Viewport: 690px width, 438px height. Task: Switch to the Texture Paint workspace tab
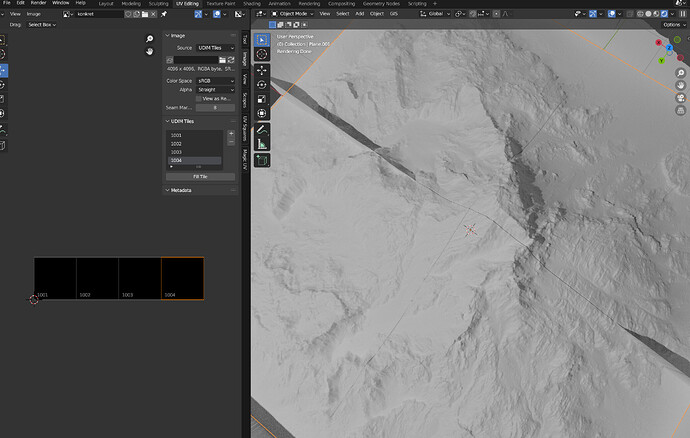[220, 4]
